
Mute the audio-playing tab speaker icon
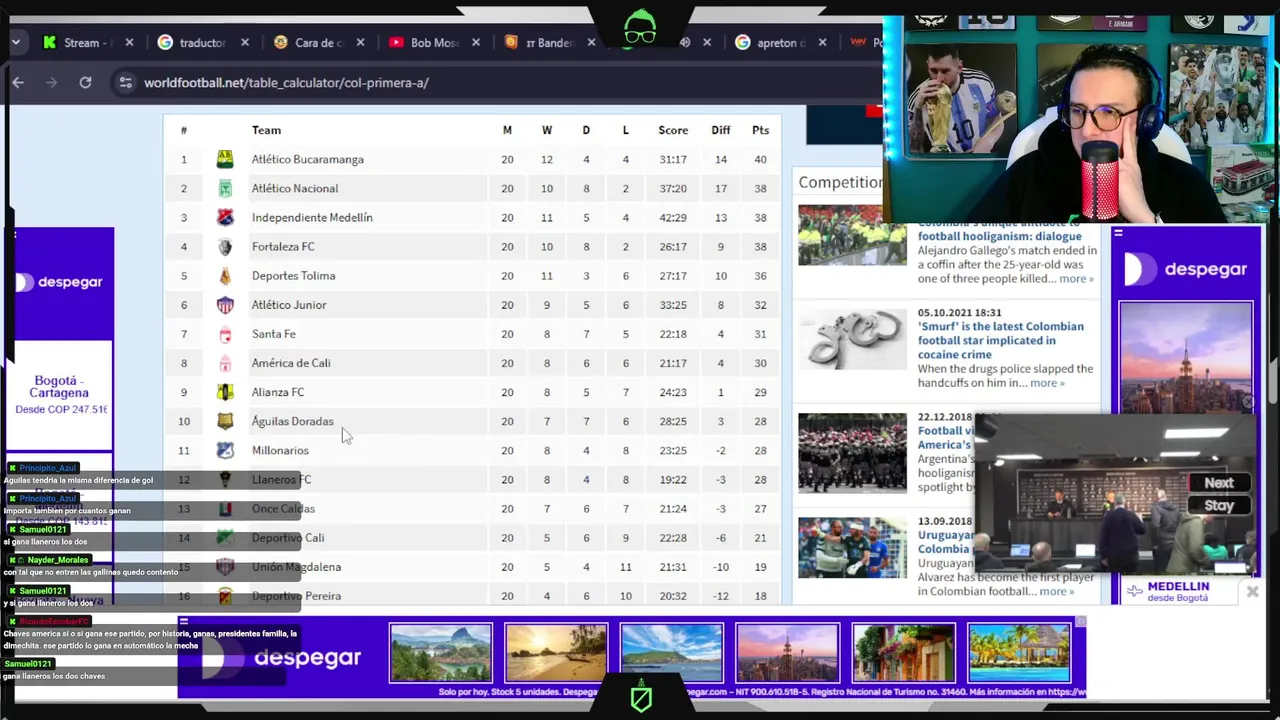tap(685, 43)
